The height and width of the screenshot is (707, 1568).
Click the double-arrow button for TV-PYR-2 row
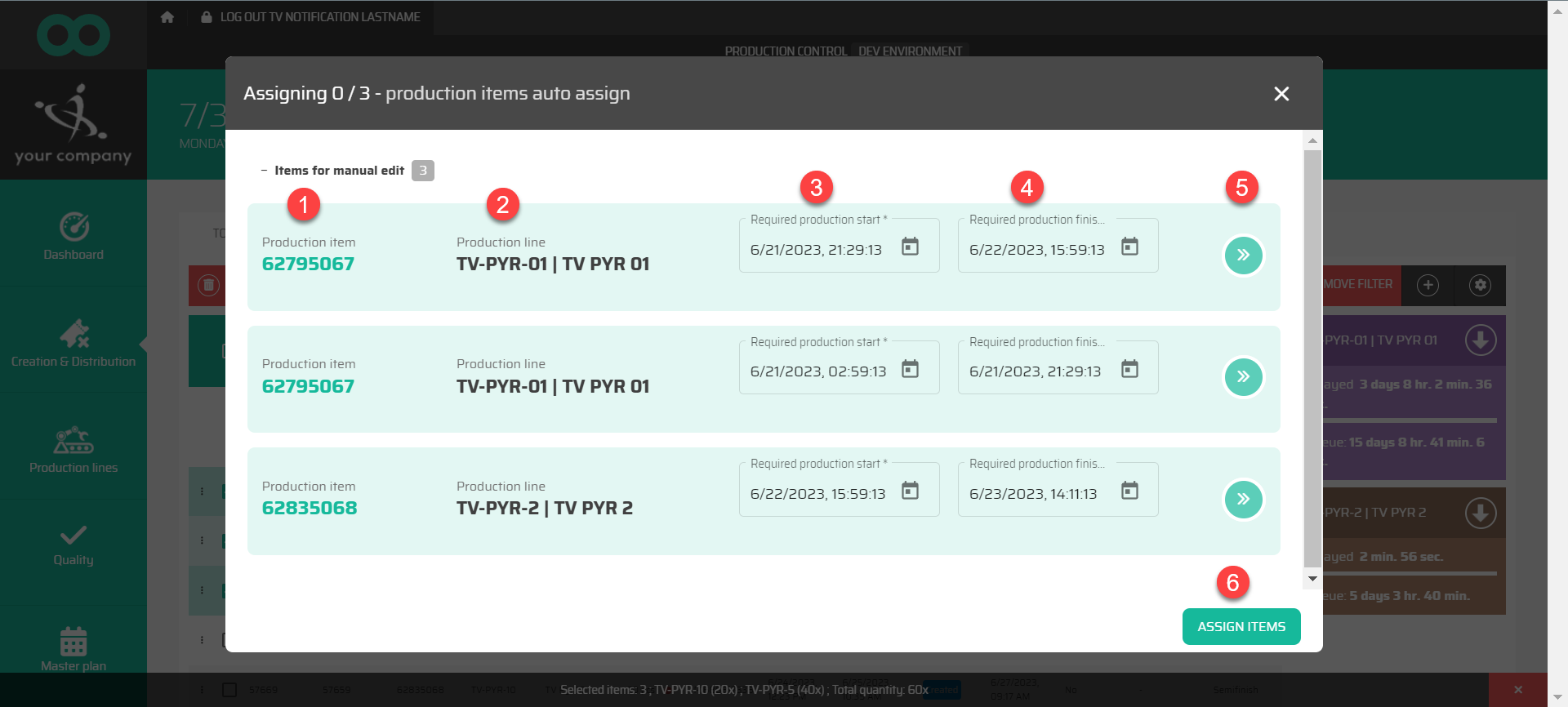click(x=1243, y=499)
